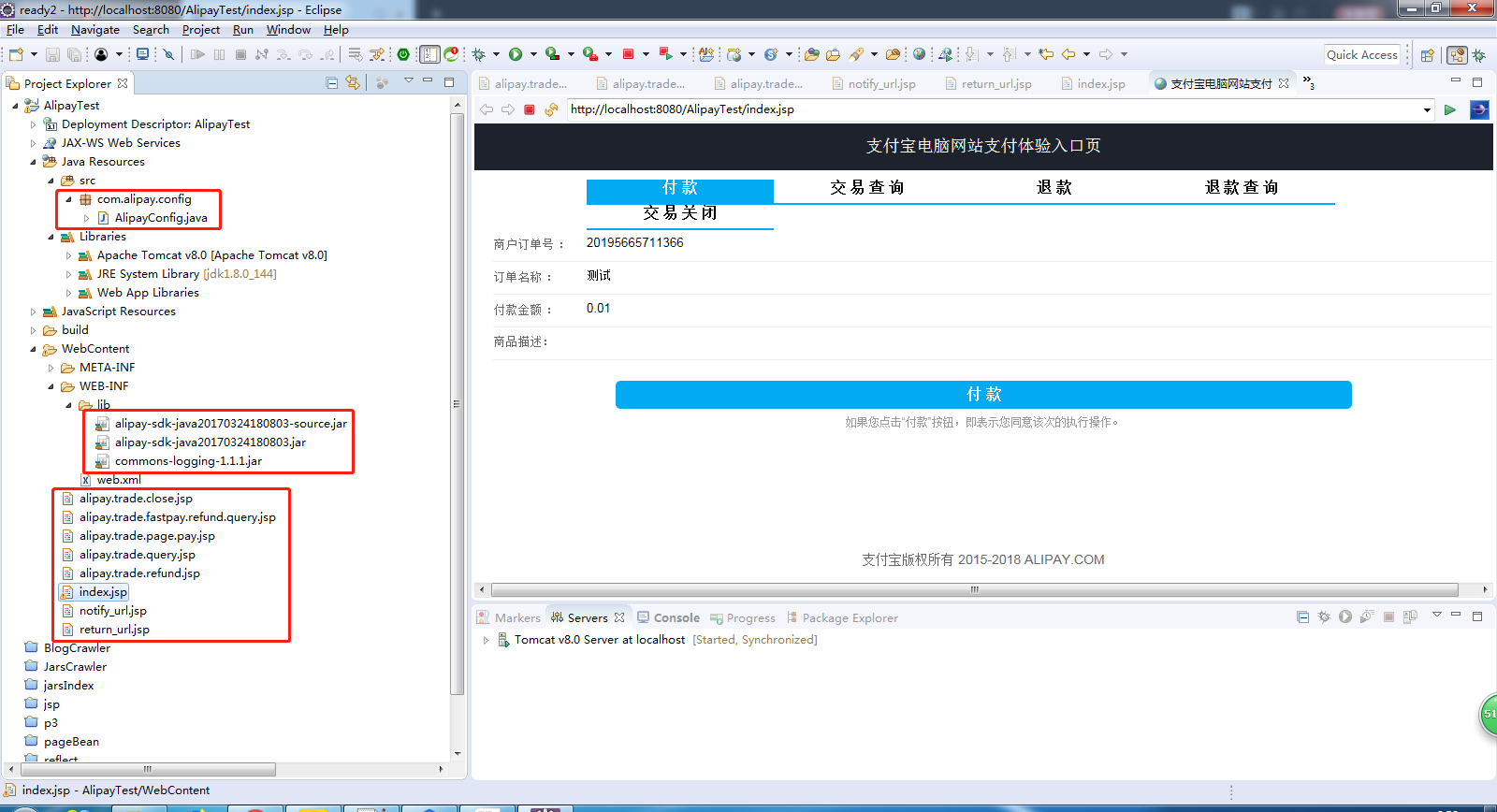
Task: Click the Save toolbar icon
Action: pos(52,54)
